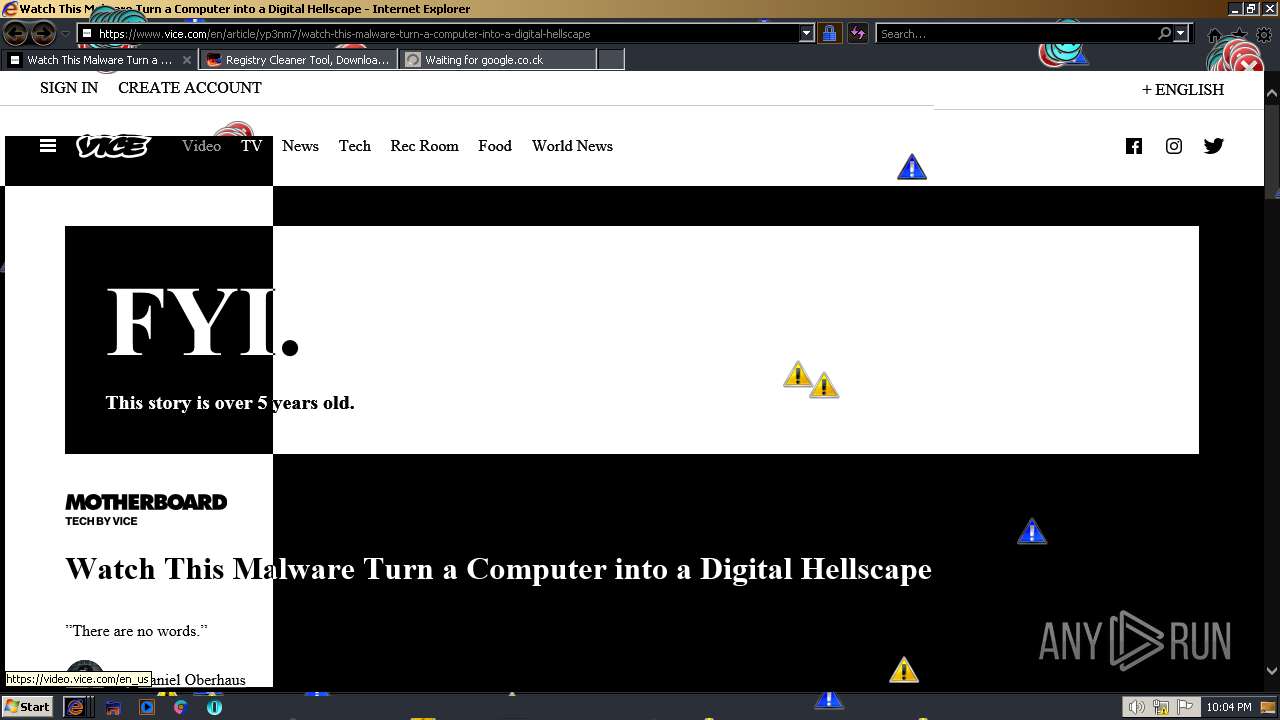Viewport: 1280px width, 720px height.
Task: Click scrollbar down arrow
Action: click(x=1272, y=671)
